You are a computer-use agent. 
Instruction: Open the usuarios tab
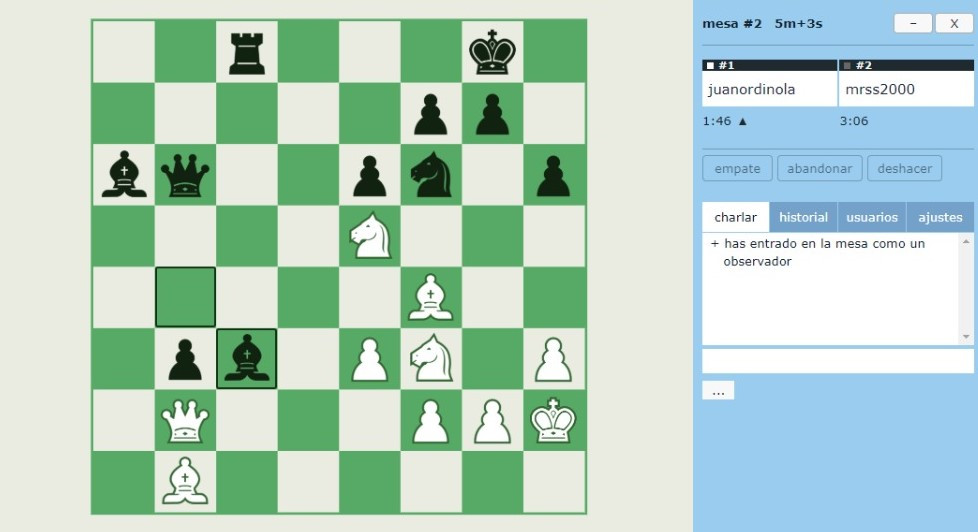871,217
